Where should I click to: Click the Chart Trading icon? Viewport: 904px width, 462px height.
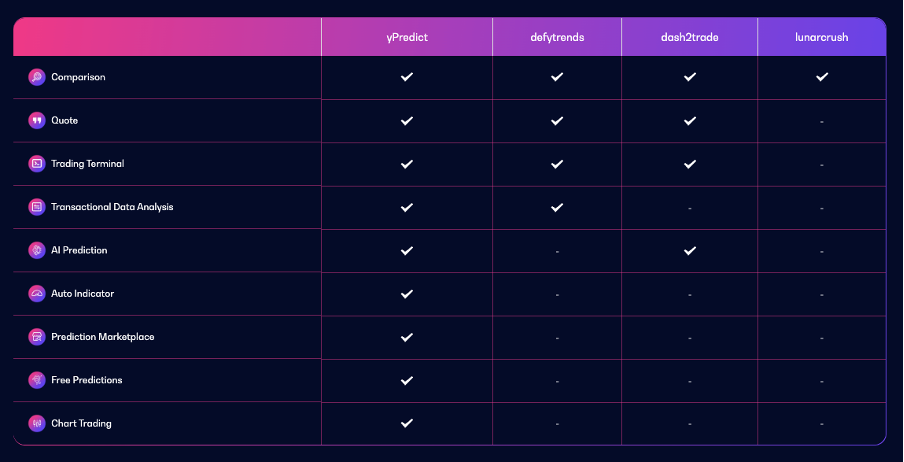pos(36,423)
